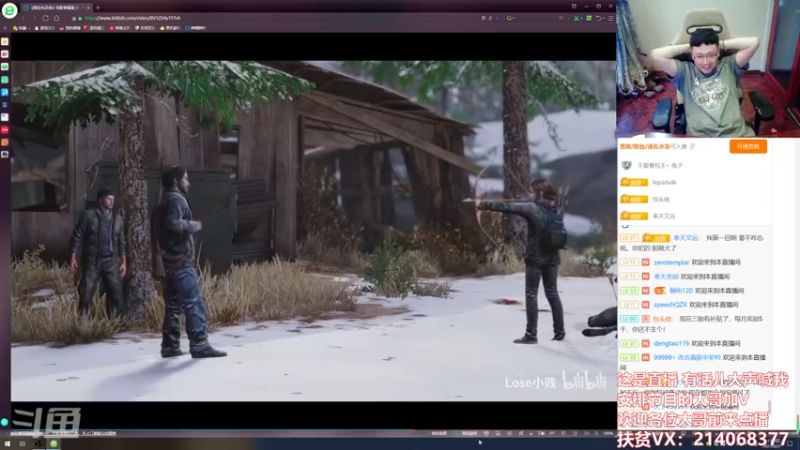Click username dengtao119 in chat
This screenshot has width=800, height=450.
671,343
